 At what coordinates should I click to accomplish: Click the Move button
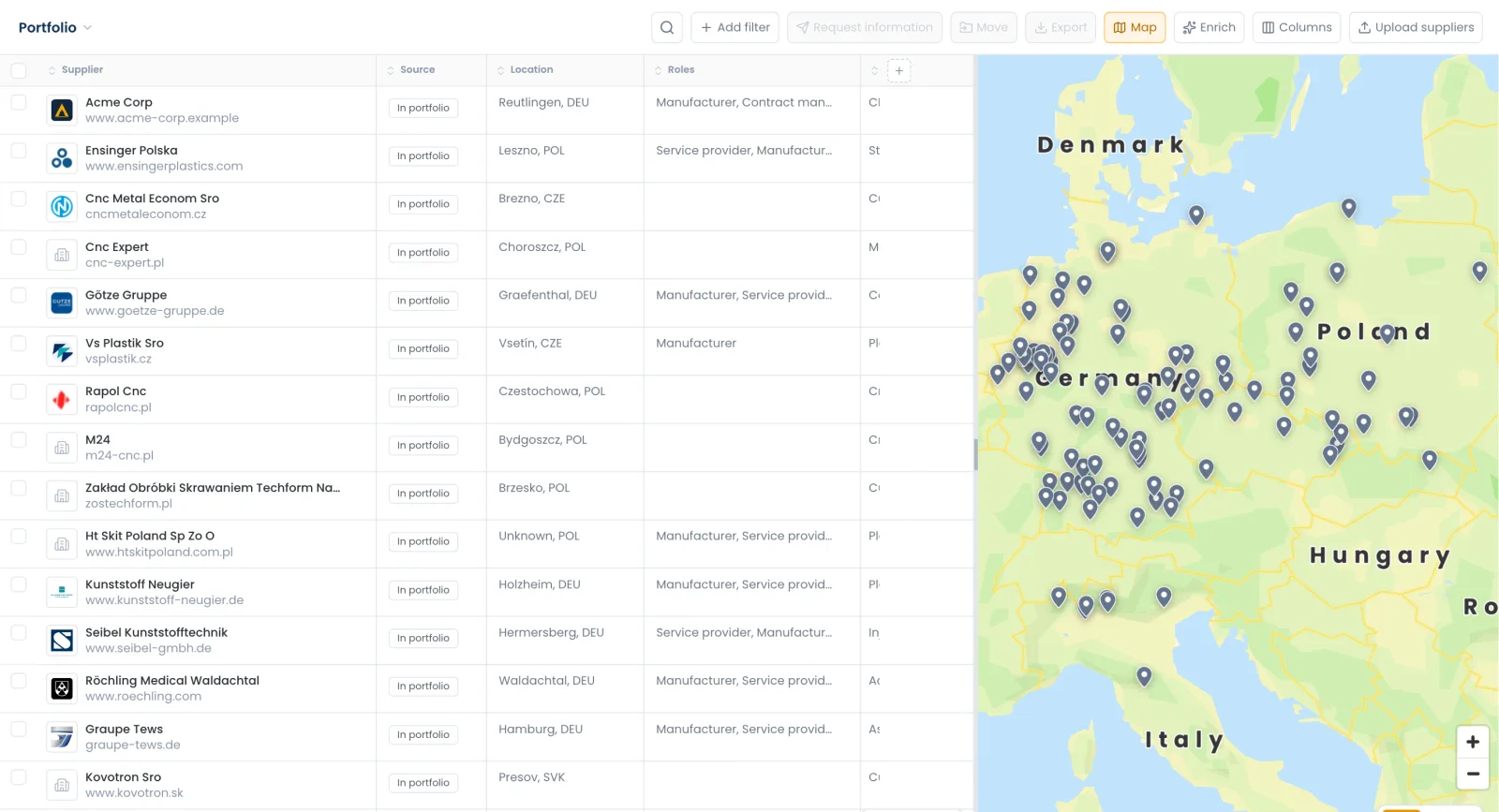pos(984,27)
